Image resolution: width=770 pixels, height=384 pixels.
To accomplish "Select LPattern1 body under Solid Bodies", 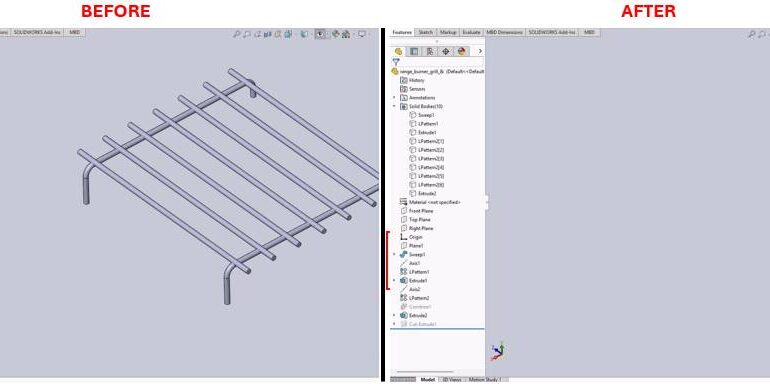I will (x=424, y=124).
